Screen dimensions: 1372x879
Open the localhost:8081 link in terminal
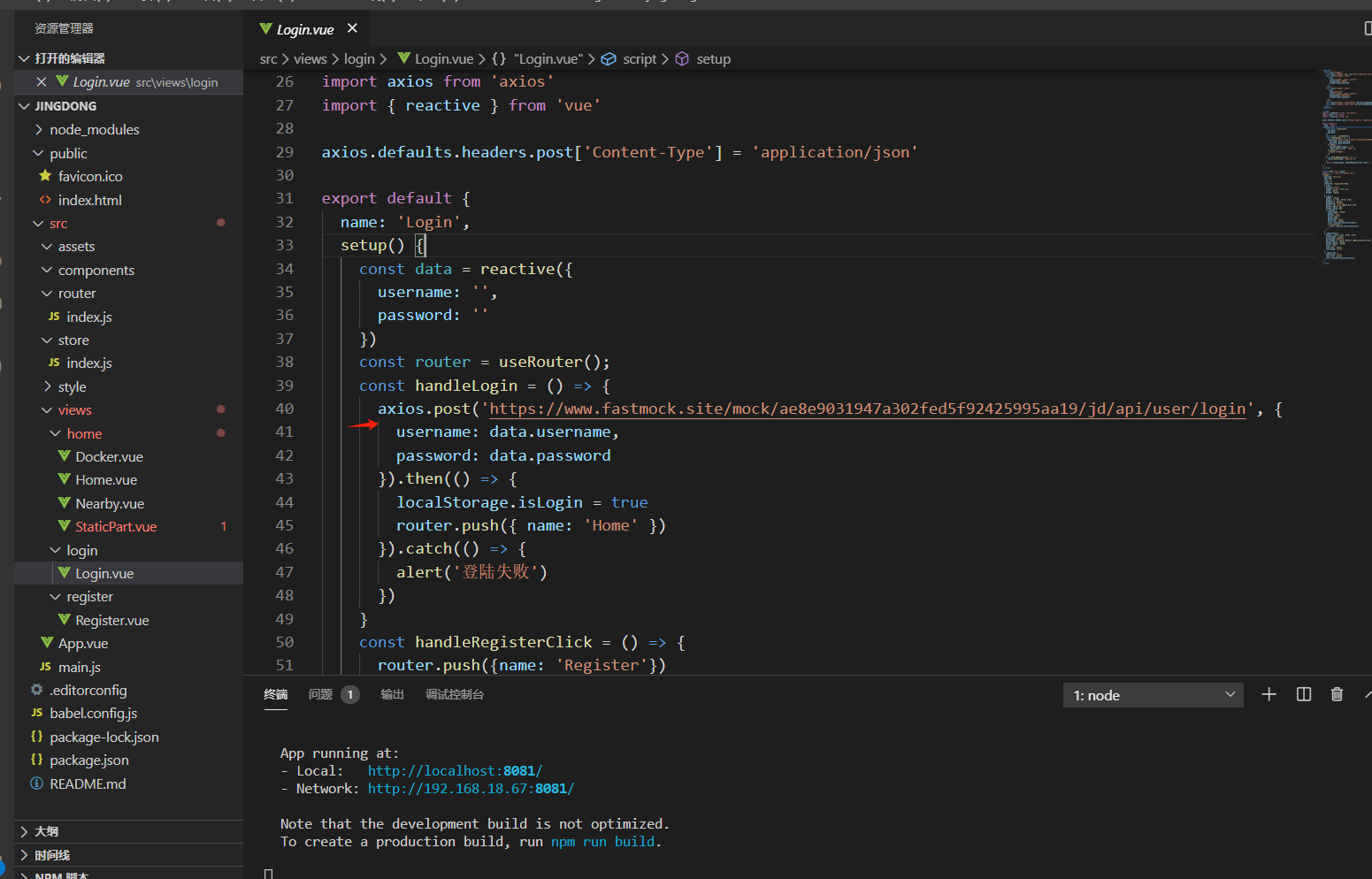click(455, 771)
